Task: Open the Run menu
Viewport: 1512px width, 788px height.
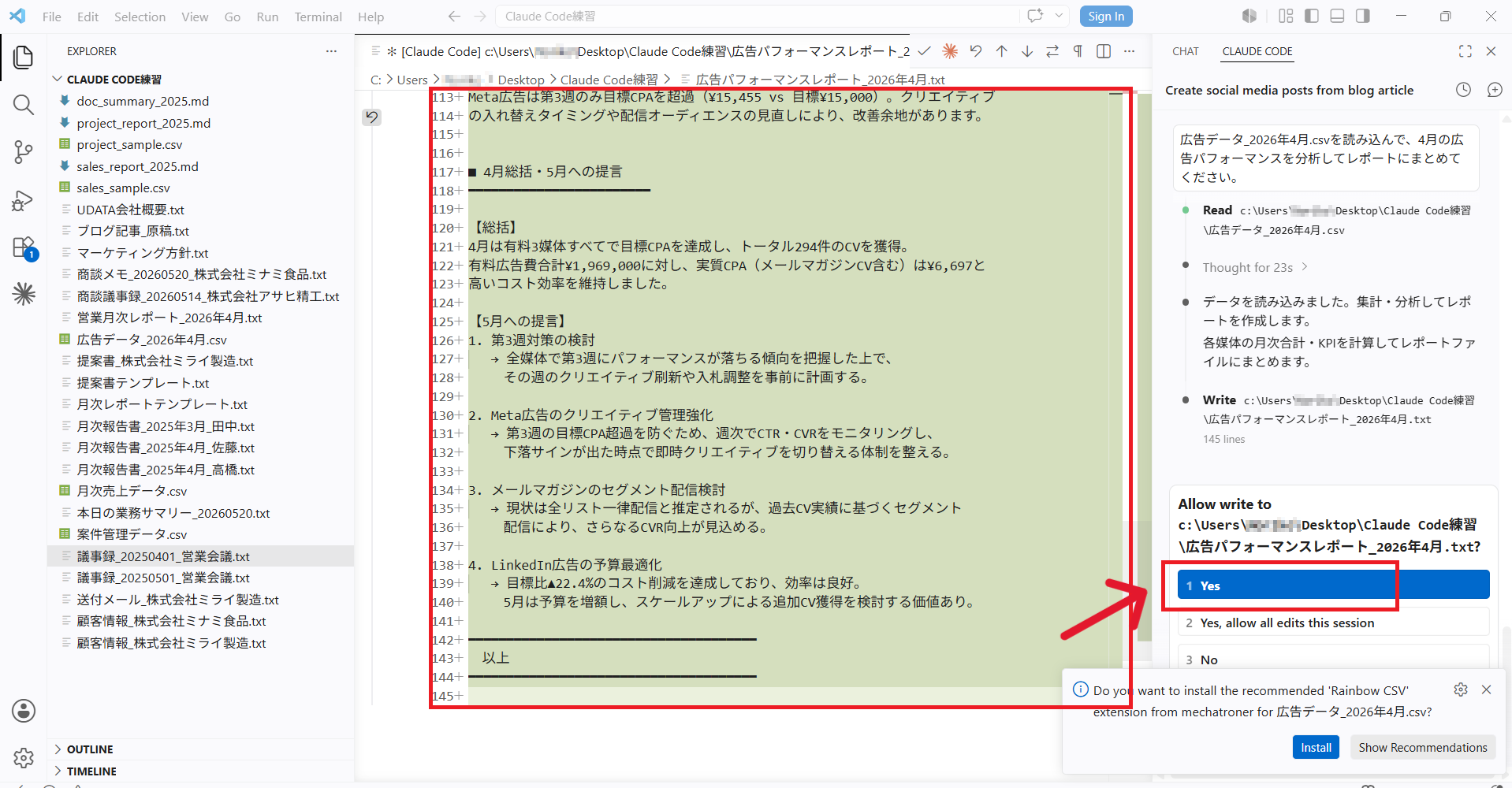Action: 267,17
